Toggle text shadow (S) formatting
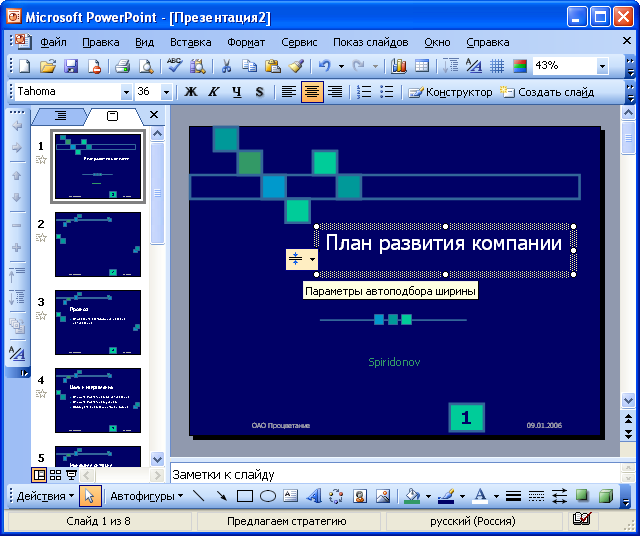Viewport: 640px width, 536px height. tap(260, 92)
